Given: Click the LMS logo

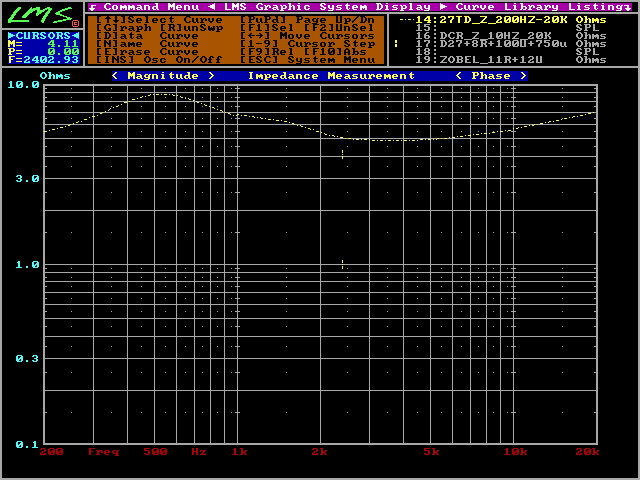Looking at the screenshot, I should click(x=42, y=15).
